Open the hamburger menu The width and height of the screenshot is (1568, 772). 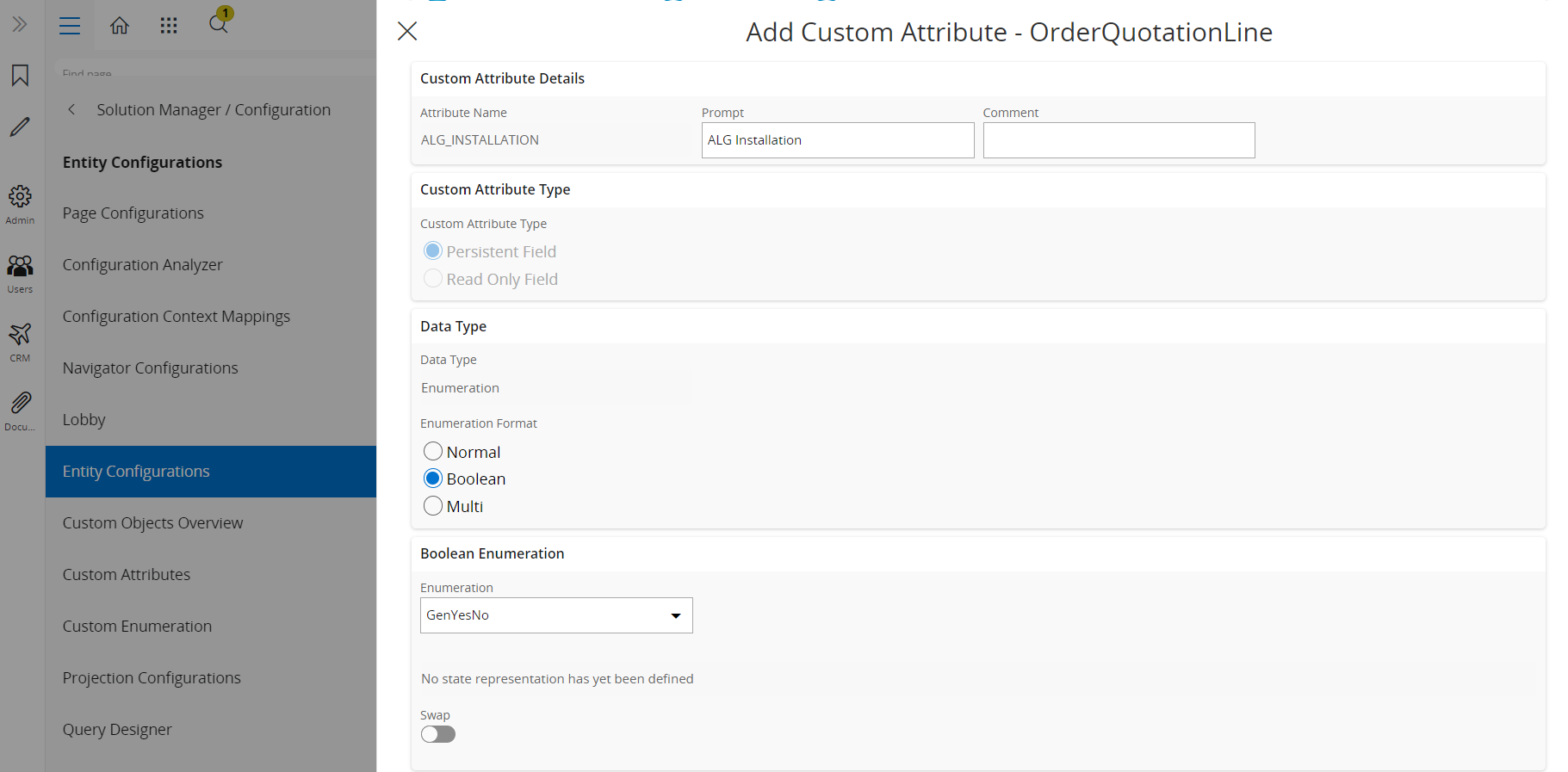[x=70, y=26]
